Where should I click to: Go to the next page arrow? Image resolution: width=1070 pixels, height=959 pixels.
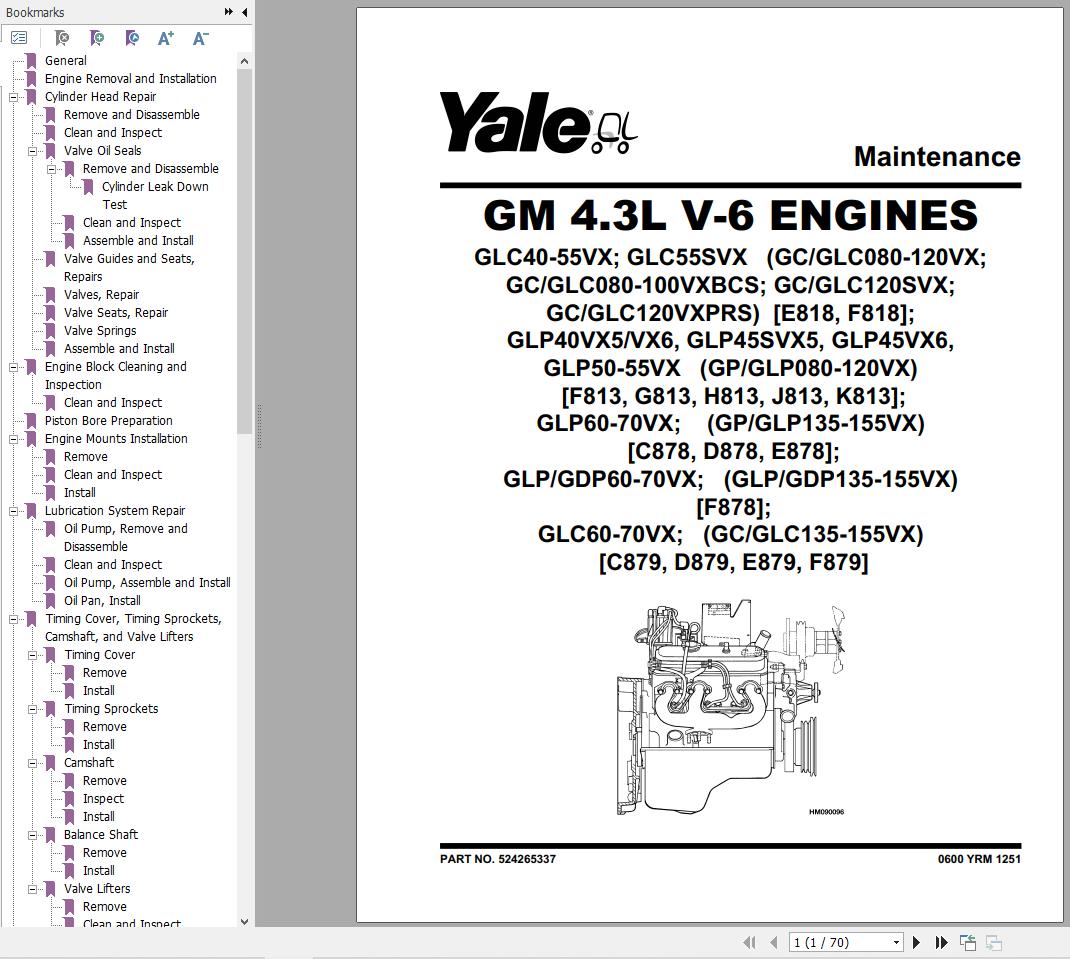point(916,943)
